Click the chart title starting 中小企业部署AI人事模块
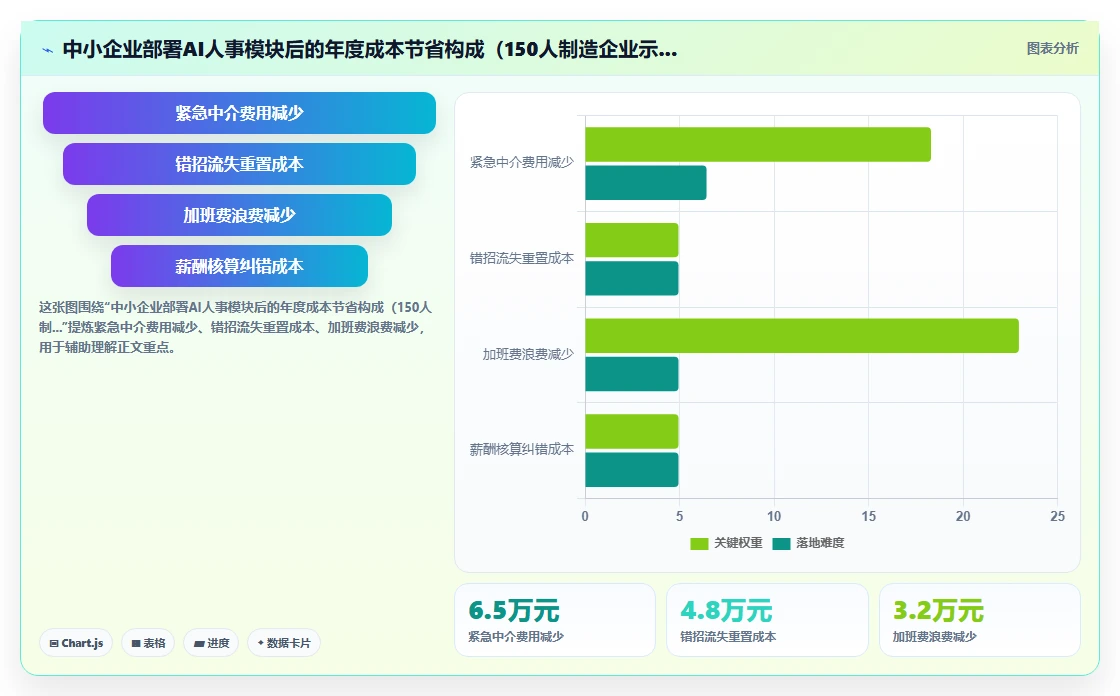 370,49
